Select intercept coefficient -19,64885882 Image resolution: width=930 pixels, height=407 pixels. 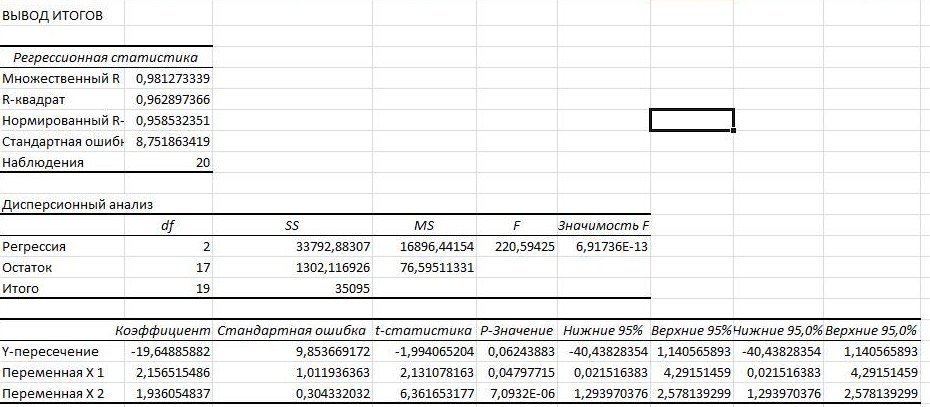tap(168, 351)
